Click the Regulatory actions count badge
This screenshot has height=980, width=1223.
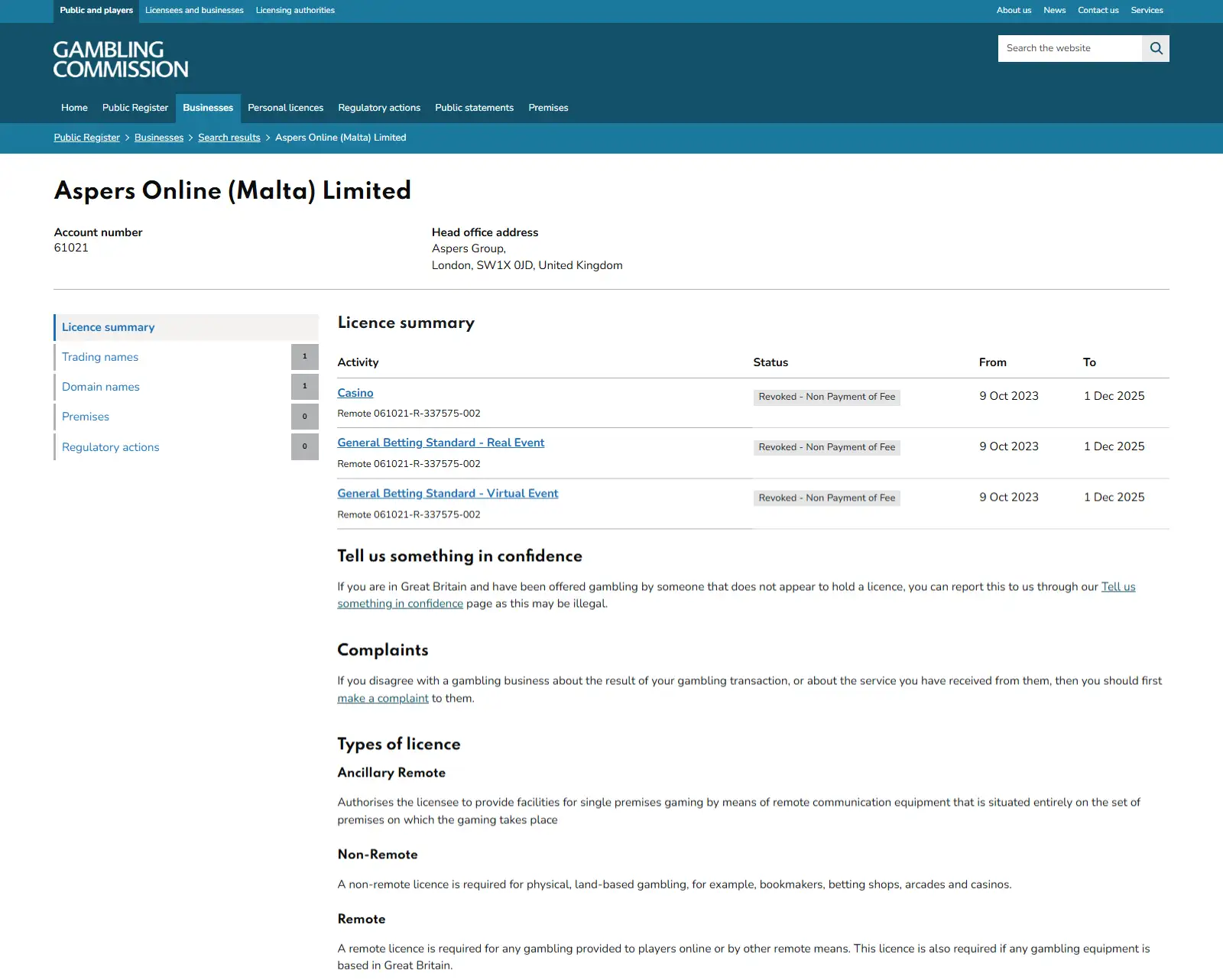305,447
